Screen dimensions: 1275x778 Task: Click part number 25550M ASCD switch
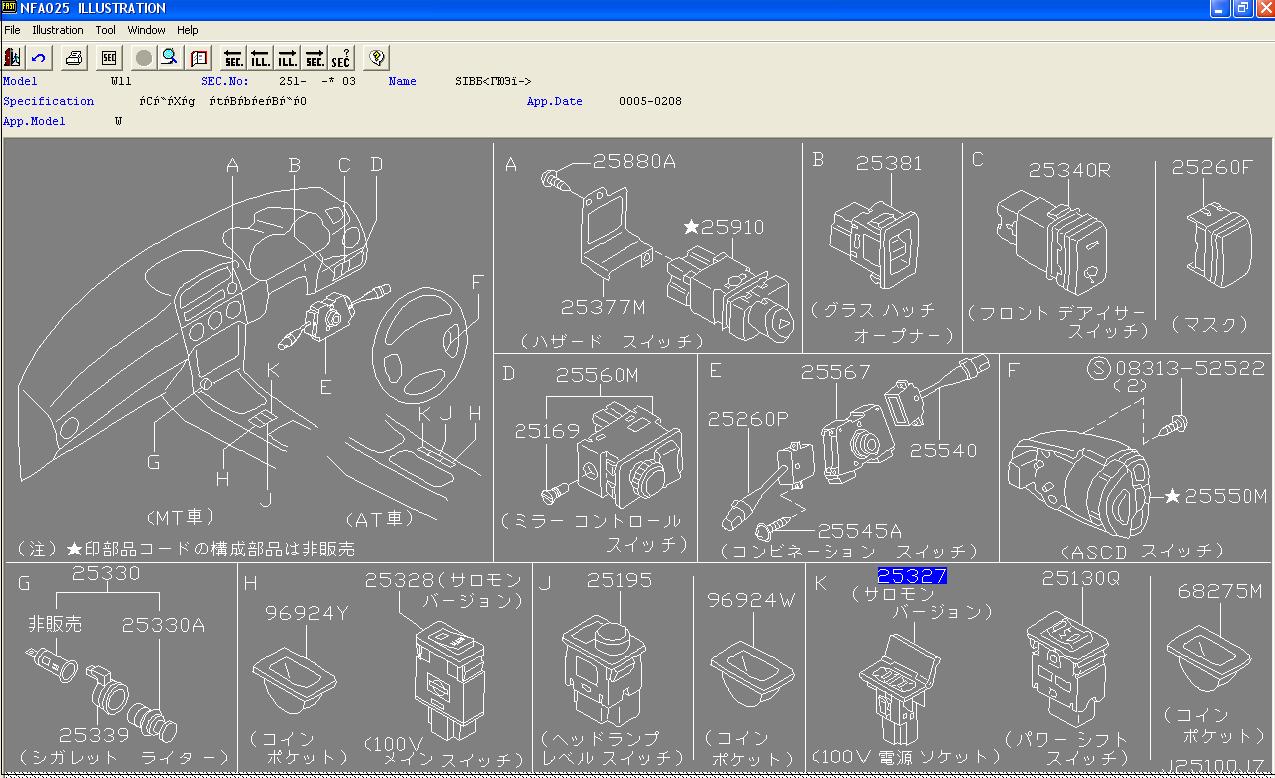tap(1225, 497)
